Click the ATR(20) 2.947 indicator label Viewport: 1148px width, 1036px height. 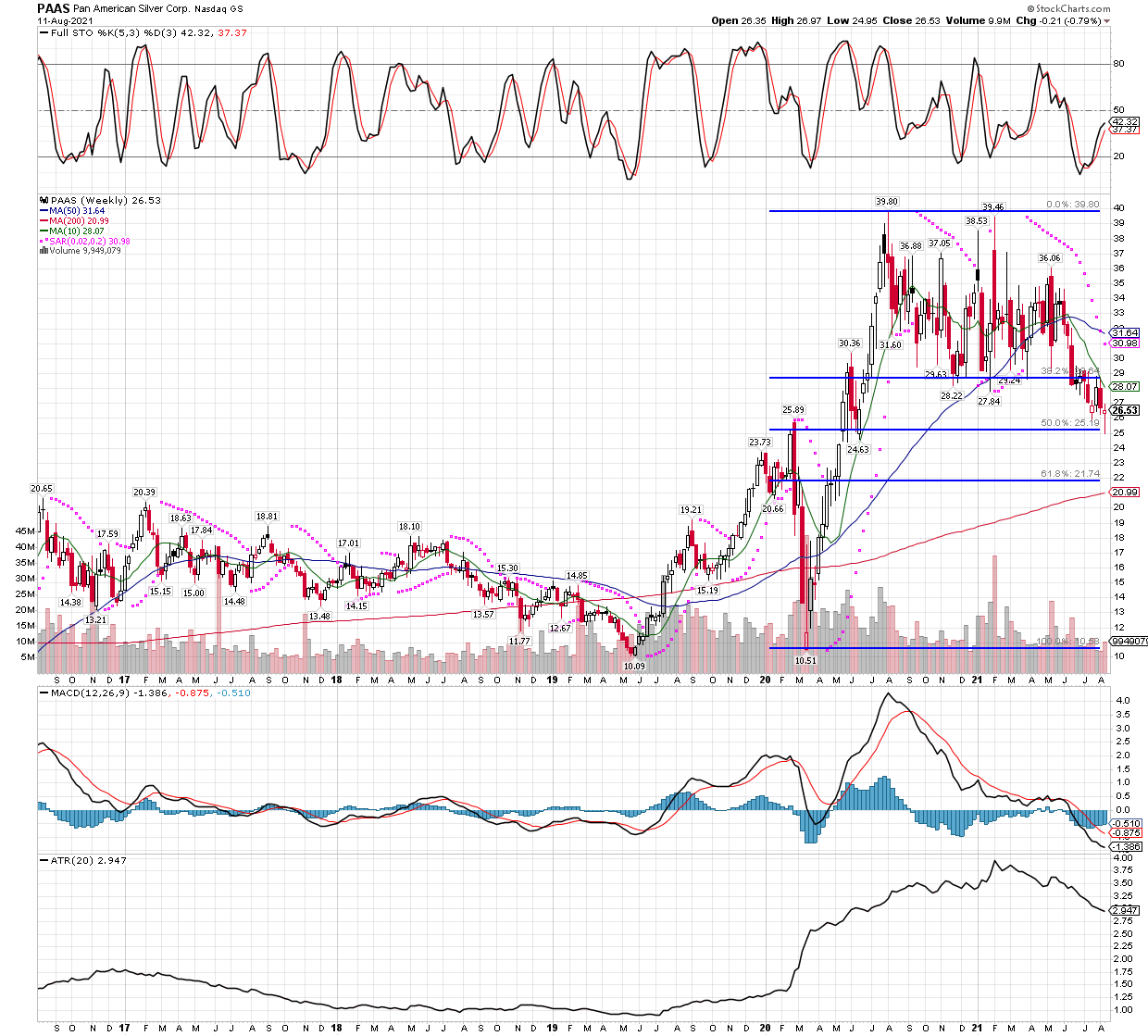(x=89, y=861)
